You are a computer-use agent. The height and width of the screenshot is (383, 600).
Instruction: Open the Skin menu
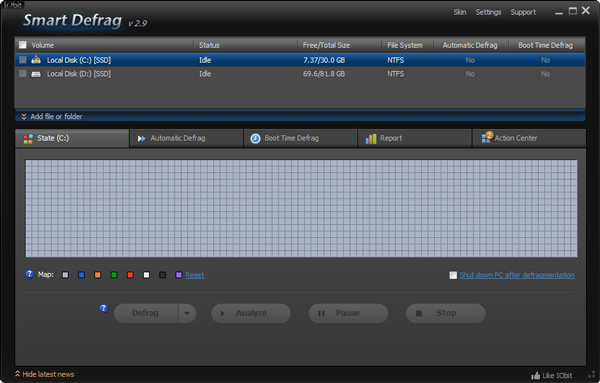click(460, 12)
